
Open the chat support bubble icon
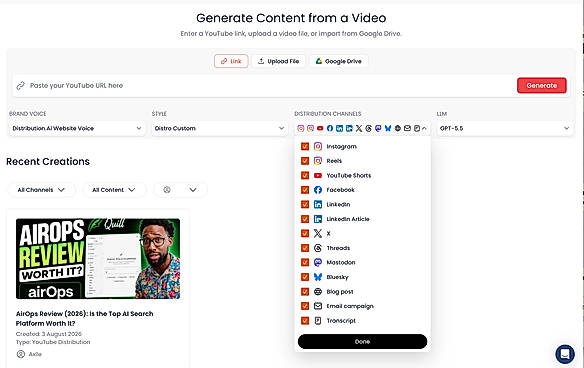pos(565,354)
